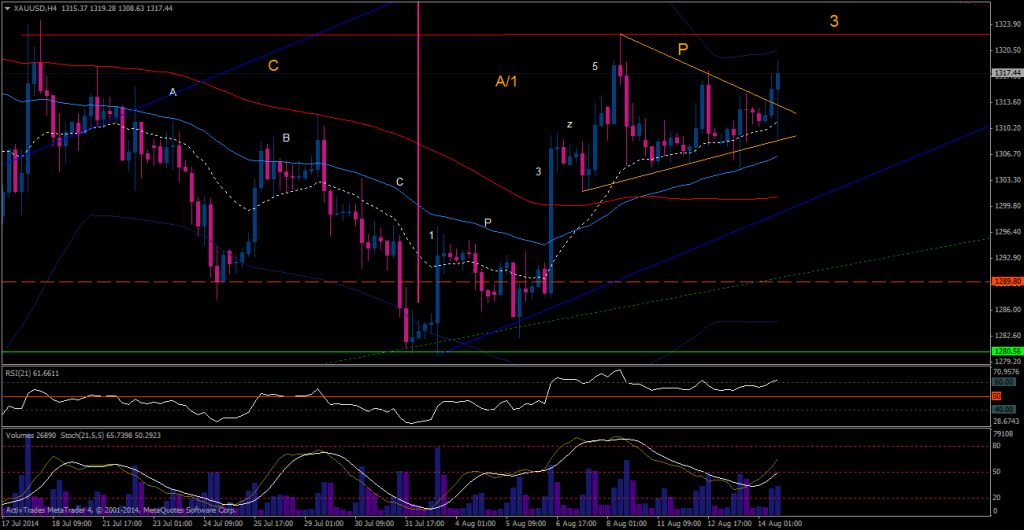Click the RSI(21) 61.6611 indicator label
The image size is (1024, 530).
(x=32, y=374)
